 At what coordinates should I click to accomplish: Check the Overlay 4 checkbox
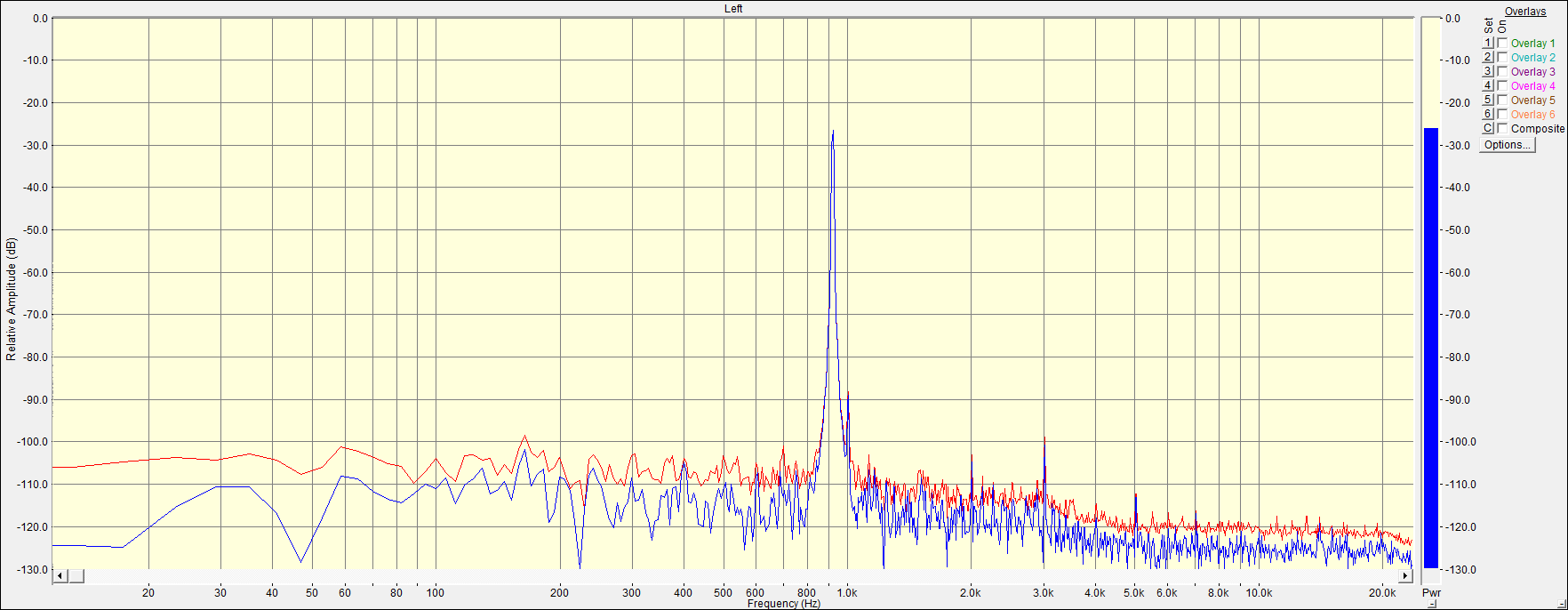tap(1502, 85)
